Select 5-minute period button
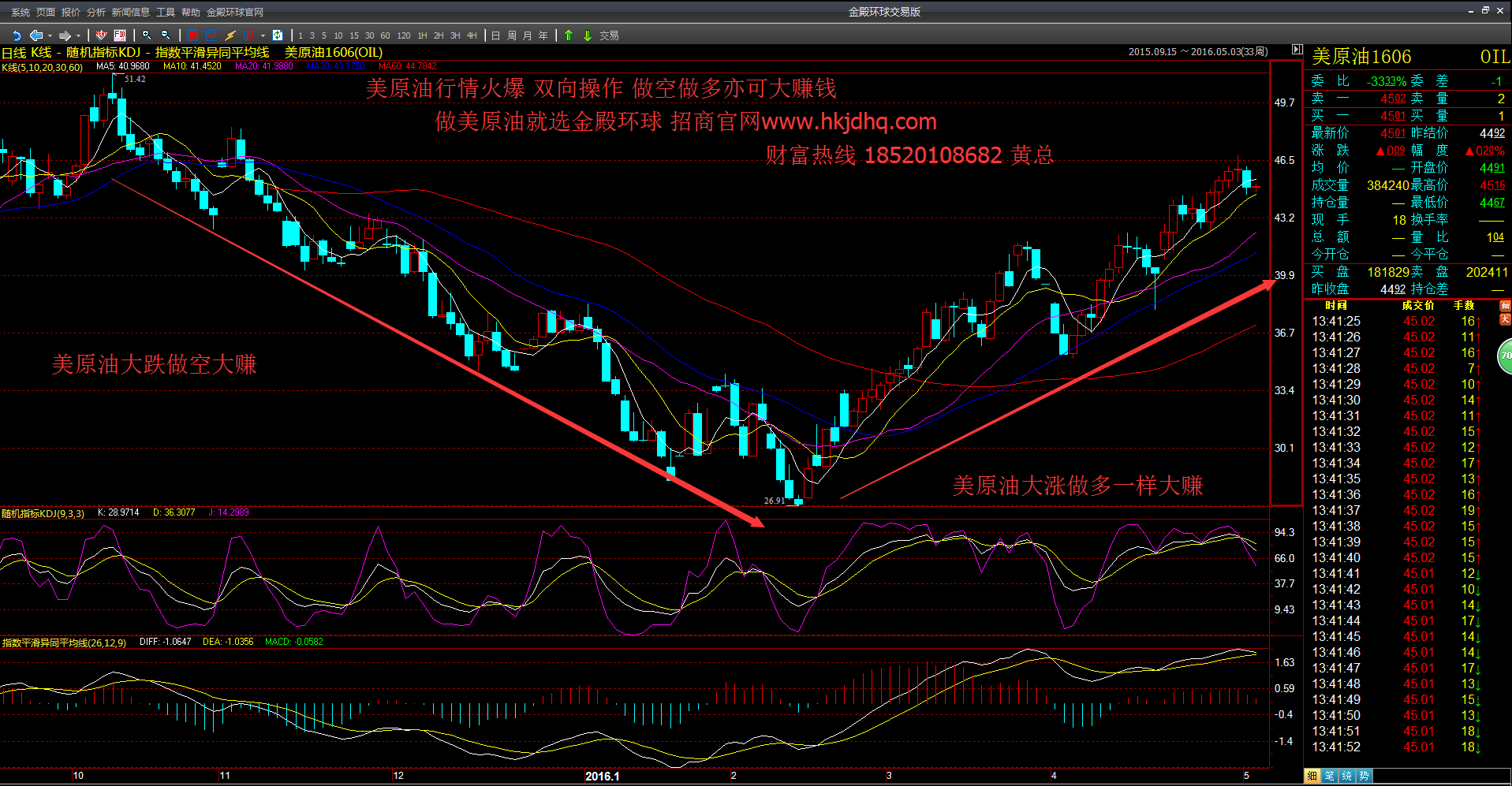Image resolution: width=1512 pixels, height=786 pixels. click(324, 35)
